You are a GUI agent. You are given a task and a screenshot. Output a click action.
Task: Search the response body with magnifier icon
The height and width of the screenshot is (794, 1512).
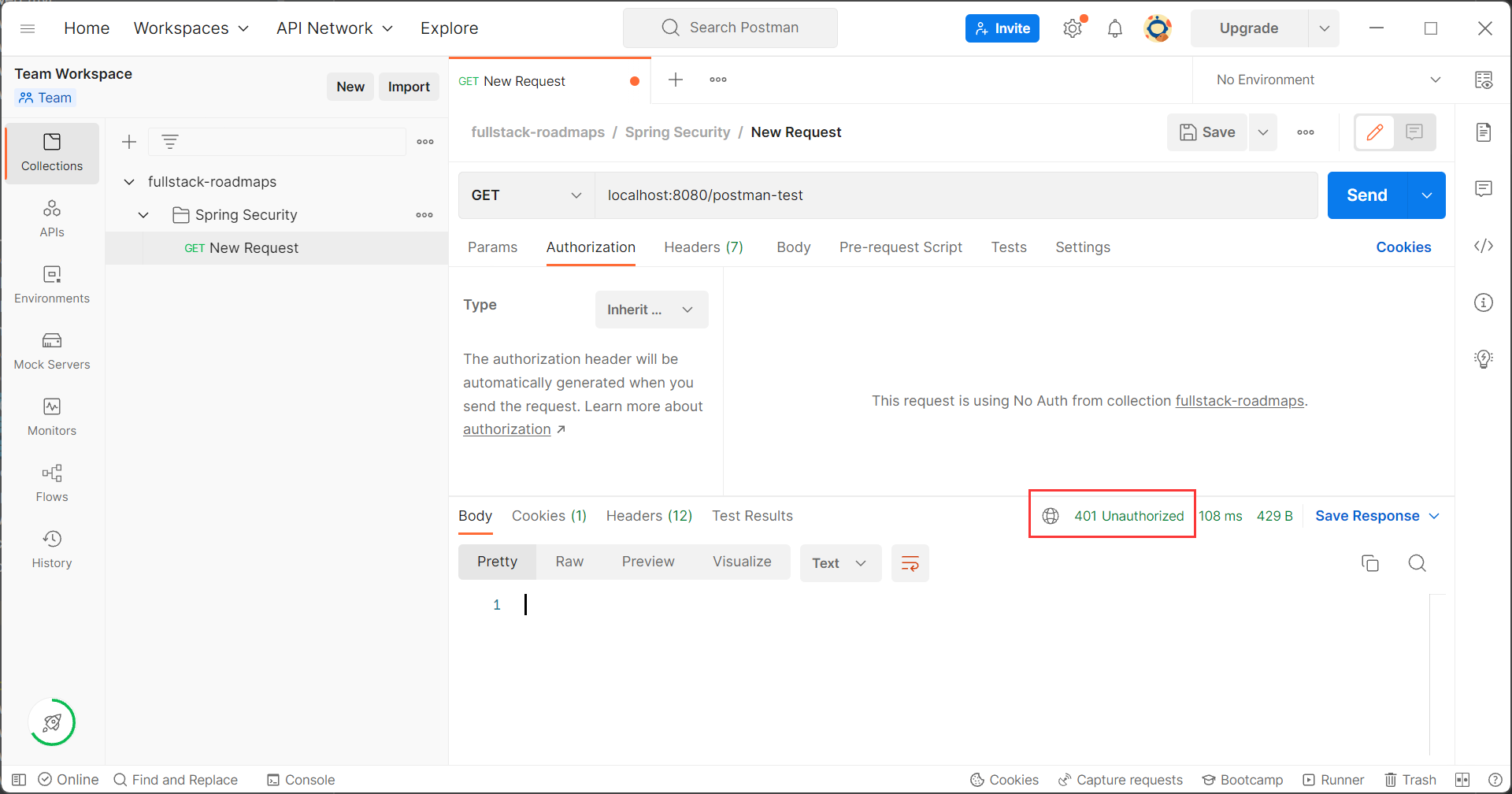(x=1417, y=563)
